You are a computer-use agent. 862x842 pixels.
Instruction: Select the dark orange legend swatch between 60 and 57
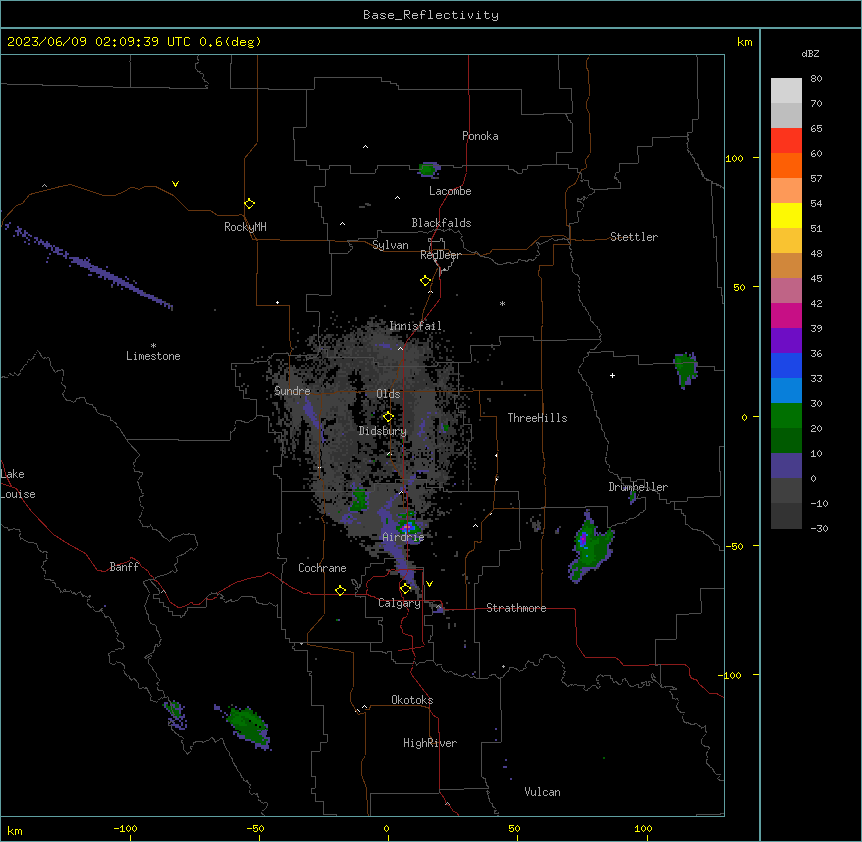point(786,165)
